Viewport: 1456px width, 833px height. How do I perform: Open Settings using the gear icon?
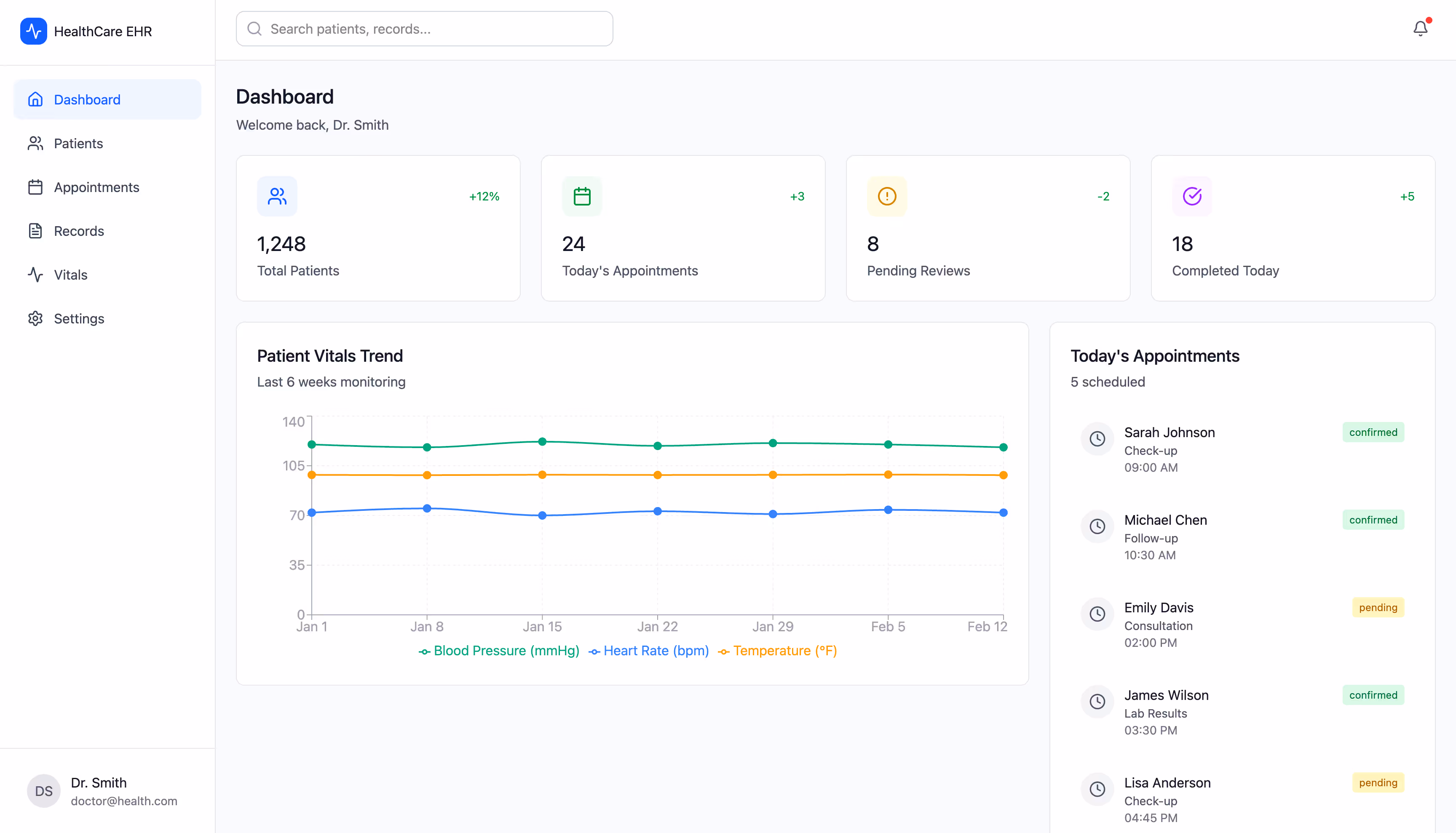click(35, 319)
